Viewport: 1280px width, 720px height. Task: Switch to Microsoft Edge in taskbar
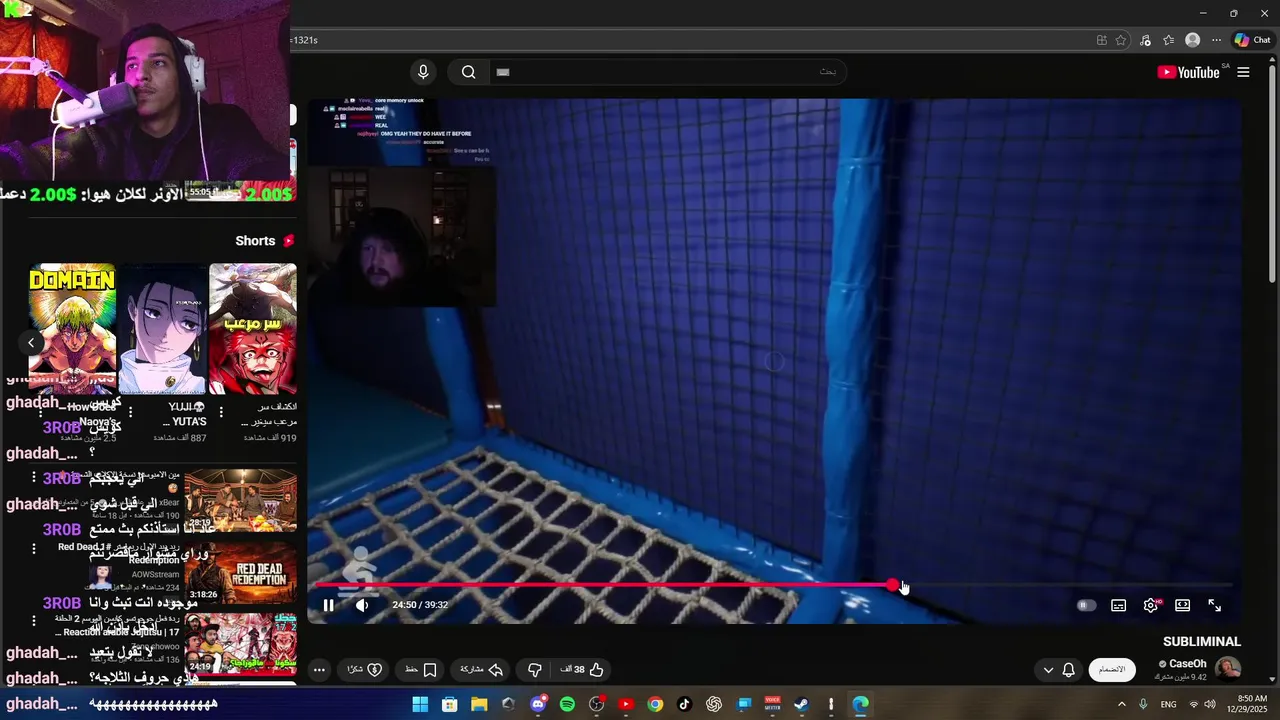coord(860,704)
